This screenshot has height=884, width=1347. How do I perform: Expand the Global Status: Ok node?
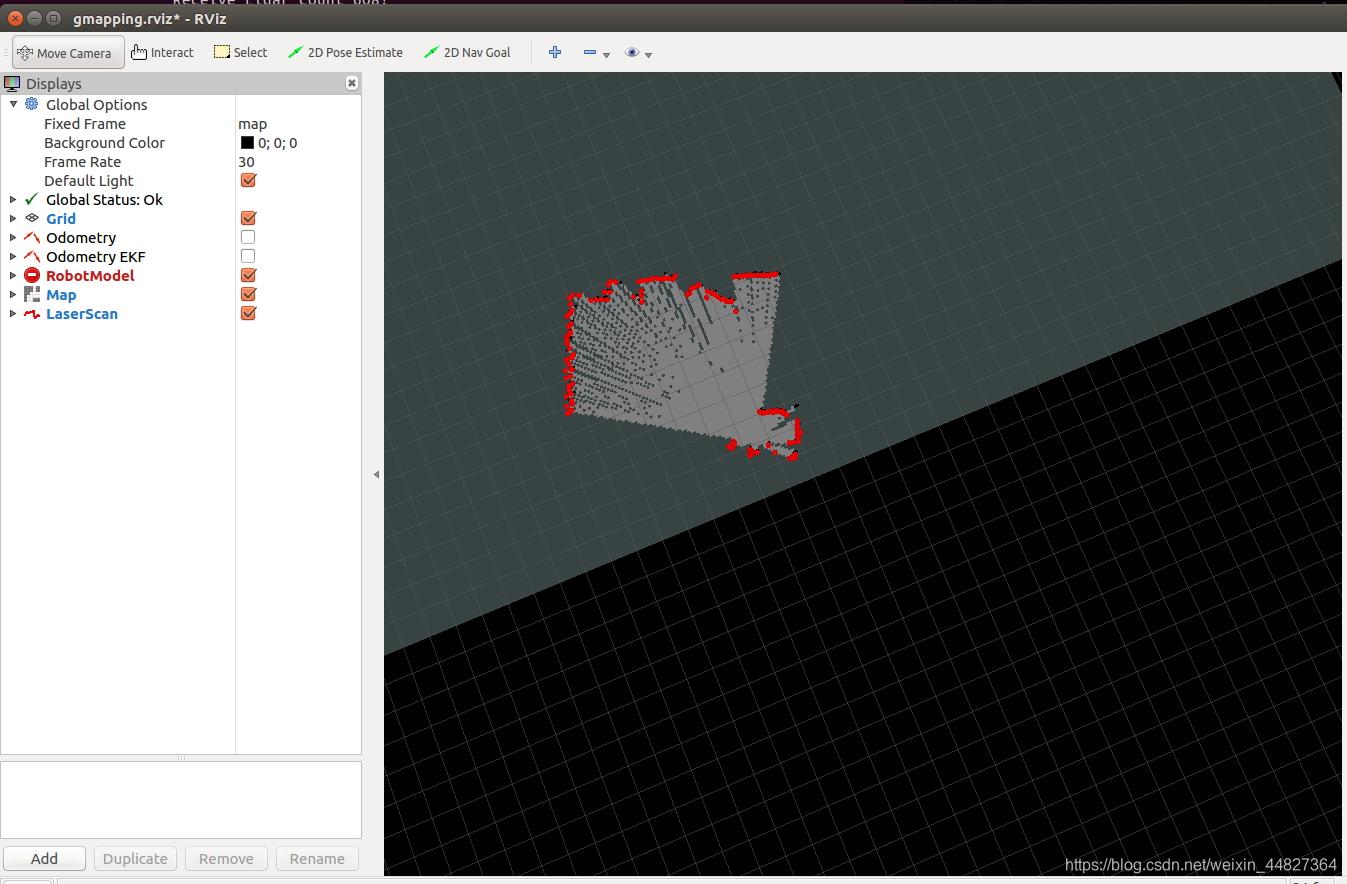[13, 200]
